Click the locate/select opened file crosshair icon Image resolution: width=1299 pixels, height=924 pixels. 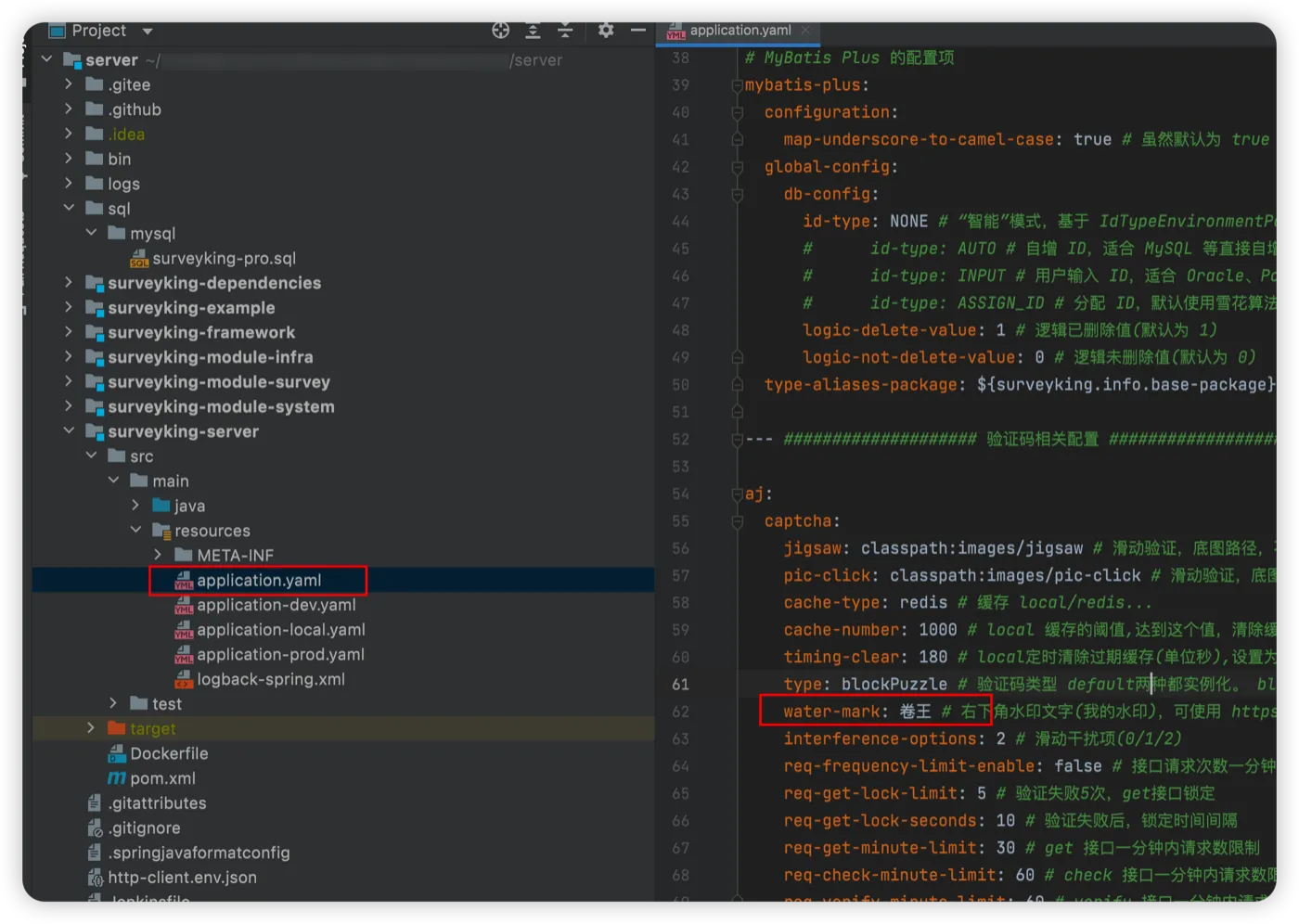pos(501,31)
